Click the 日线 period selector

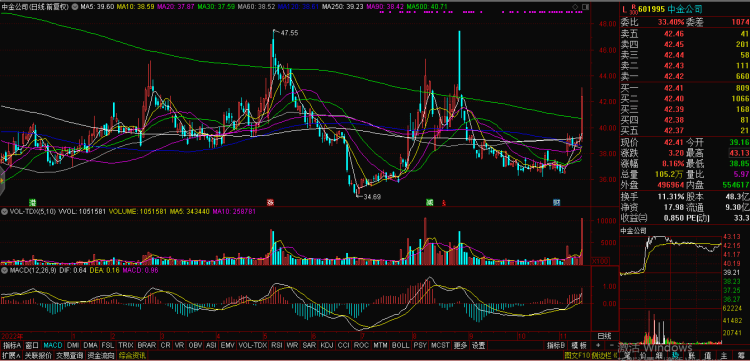pos(604,336)
